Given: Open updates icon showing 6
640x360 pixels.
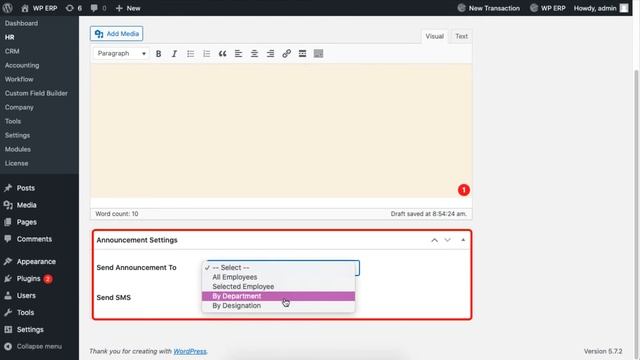Looking at the screenshot, I should click(x=73, y=8).
